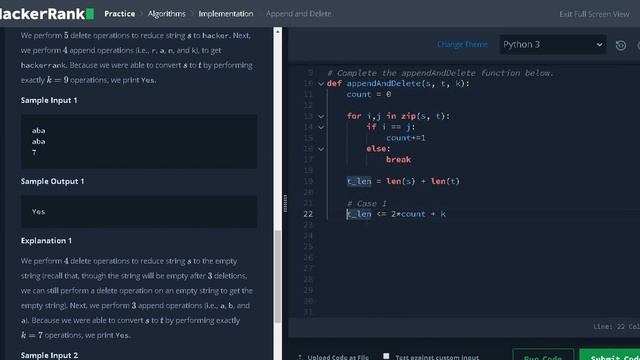Click the Sample Output 1 heading
The height and width of the screenshot is (360, 640).
[x=52, y=181]
